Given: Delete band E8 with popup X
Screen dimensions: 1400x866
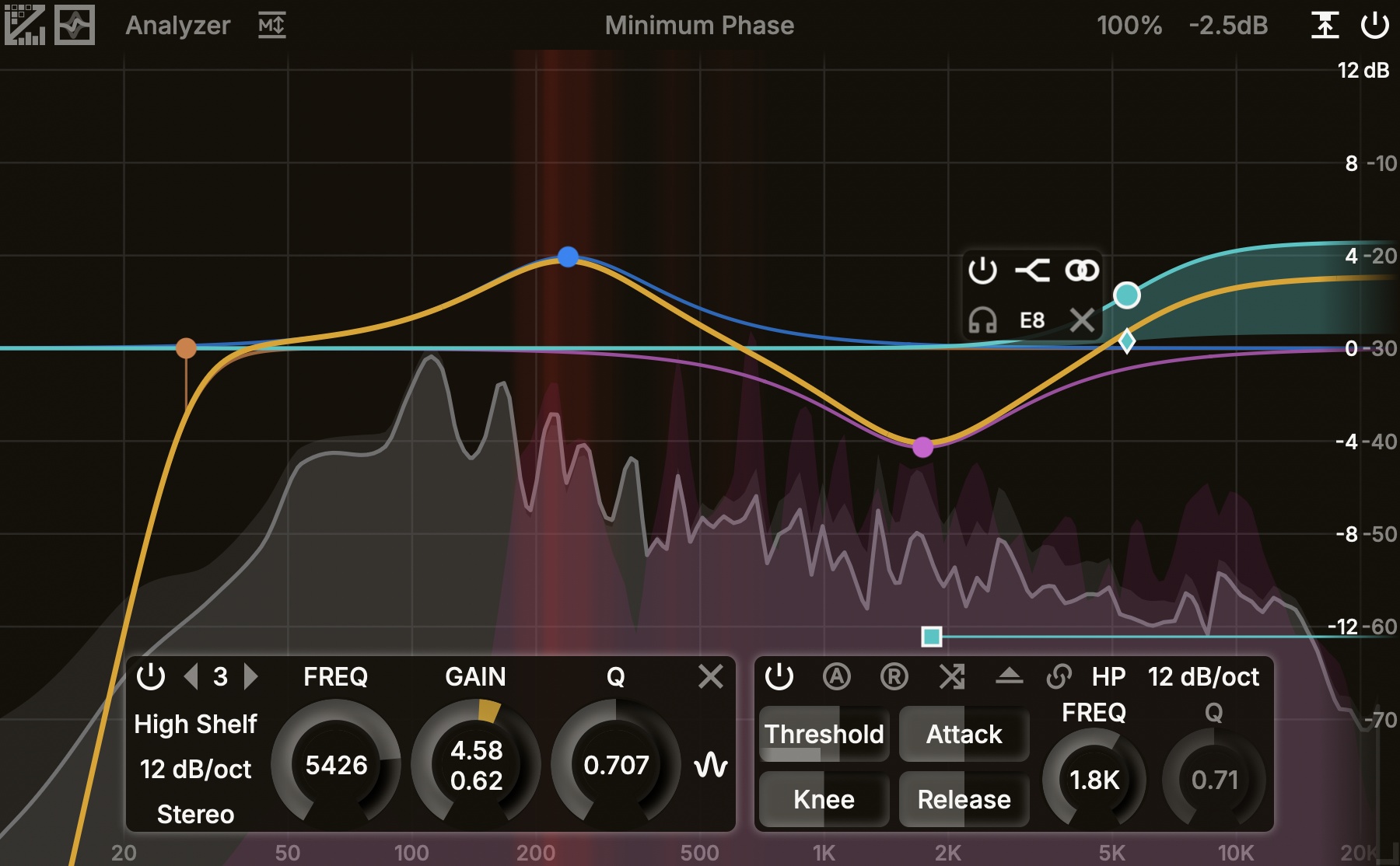Looking at the screenshot, I should coord(1082,320).
